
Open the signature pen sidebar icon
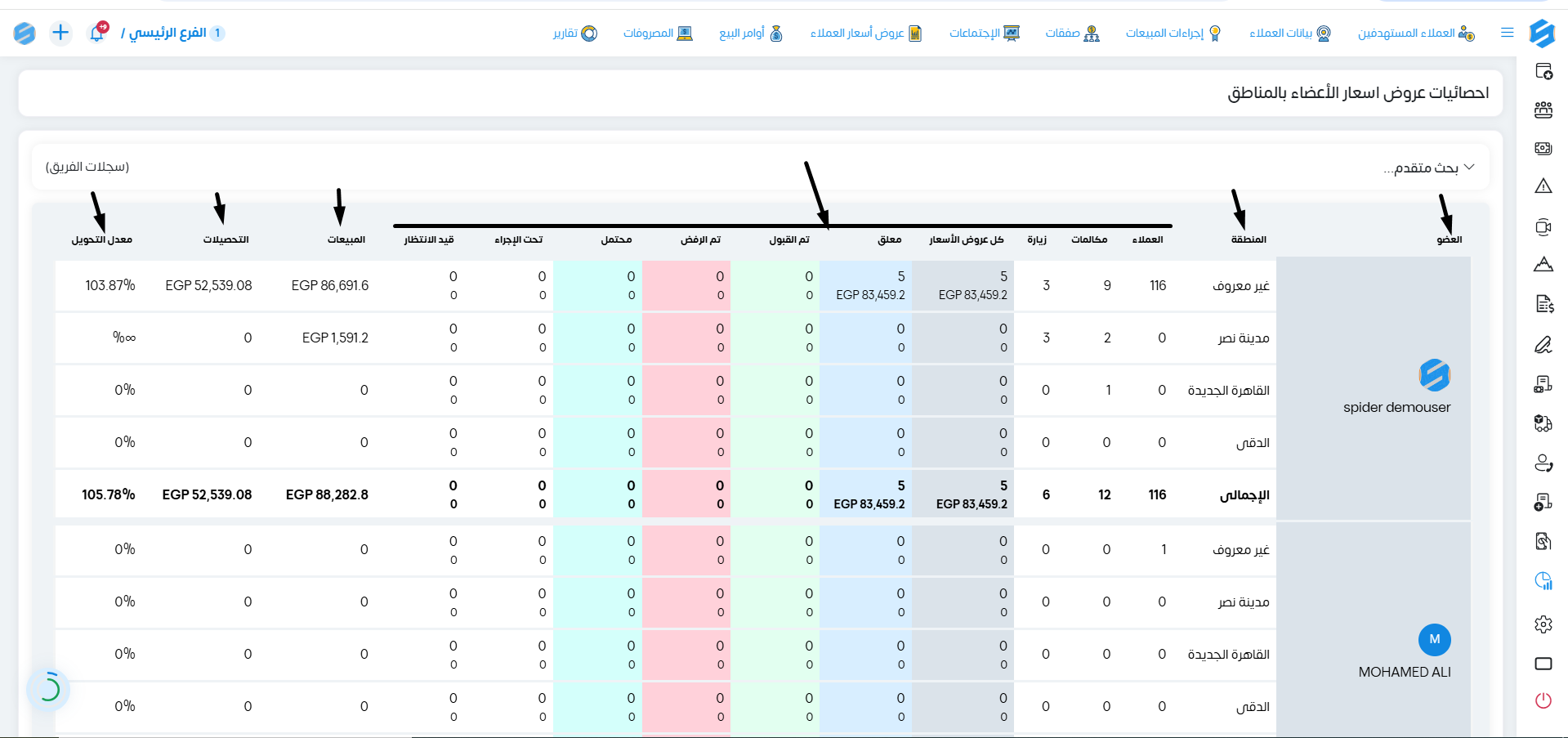1543,345
